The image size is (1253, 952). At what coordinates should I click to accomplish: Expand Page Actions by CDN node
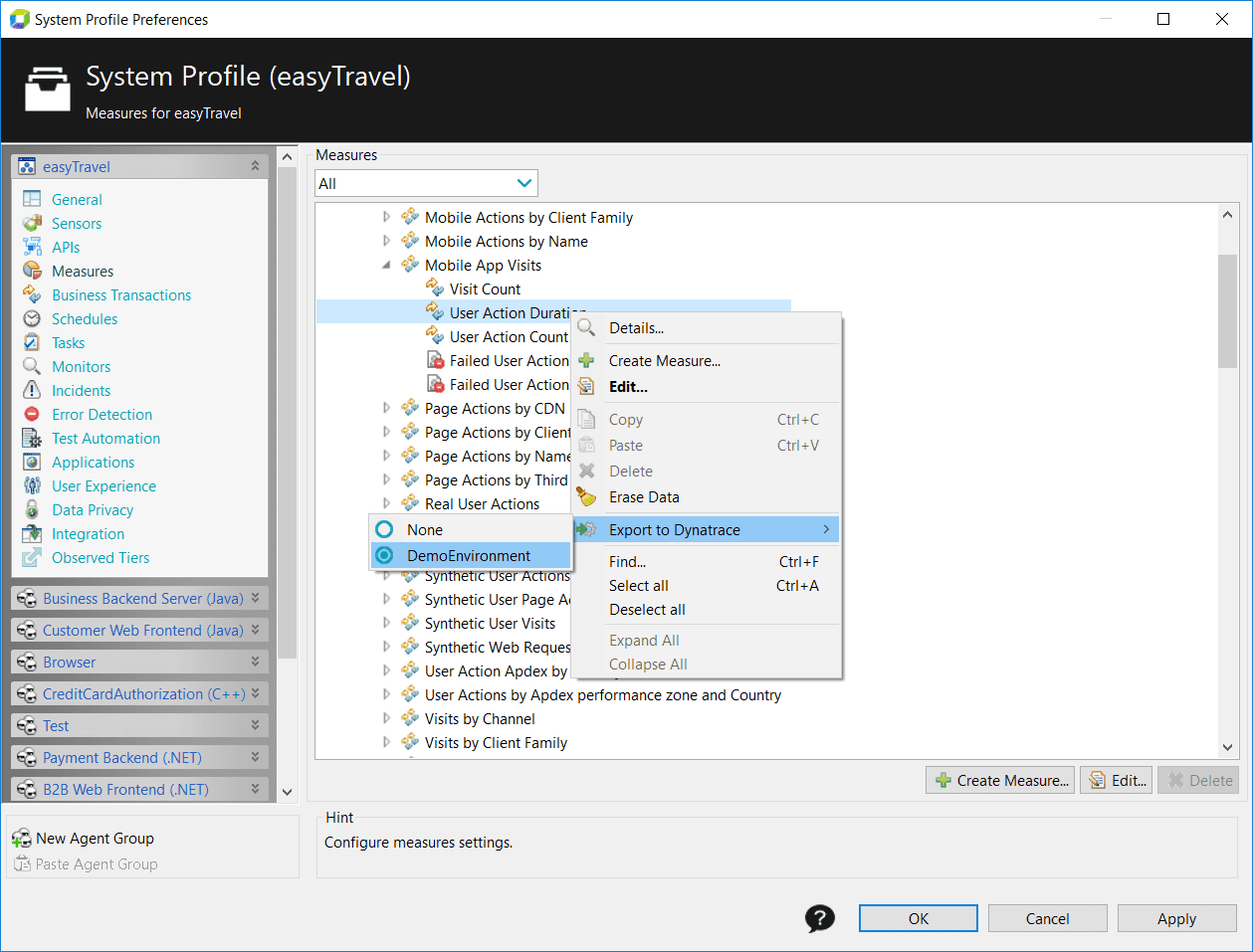point(387,408)
